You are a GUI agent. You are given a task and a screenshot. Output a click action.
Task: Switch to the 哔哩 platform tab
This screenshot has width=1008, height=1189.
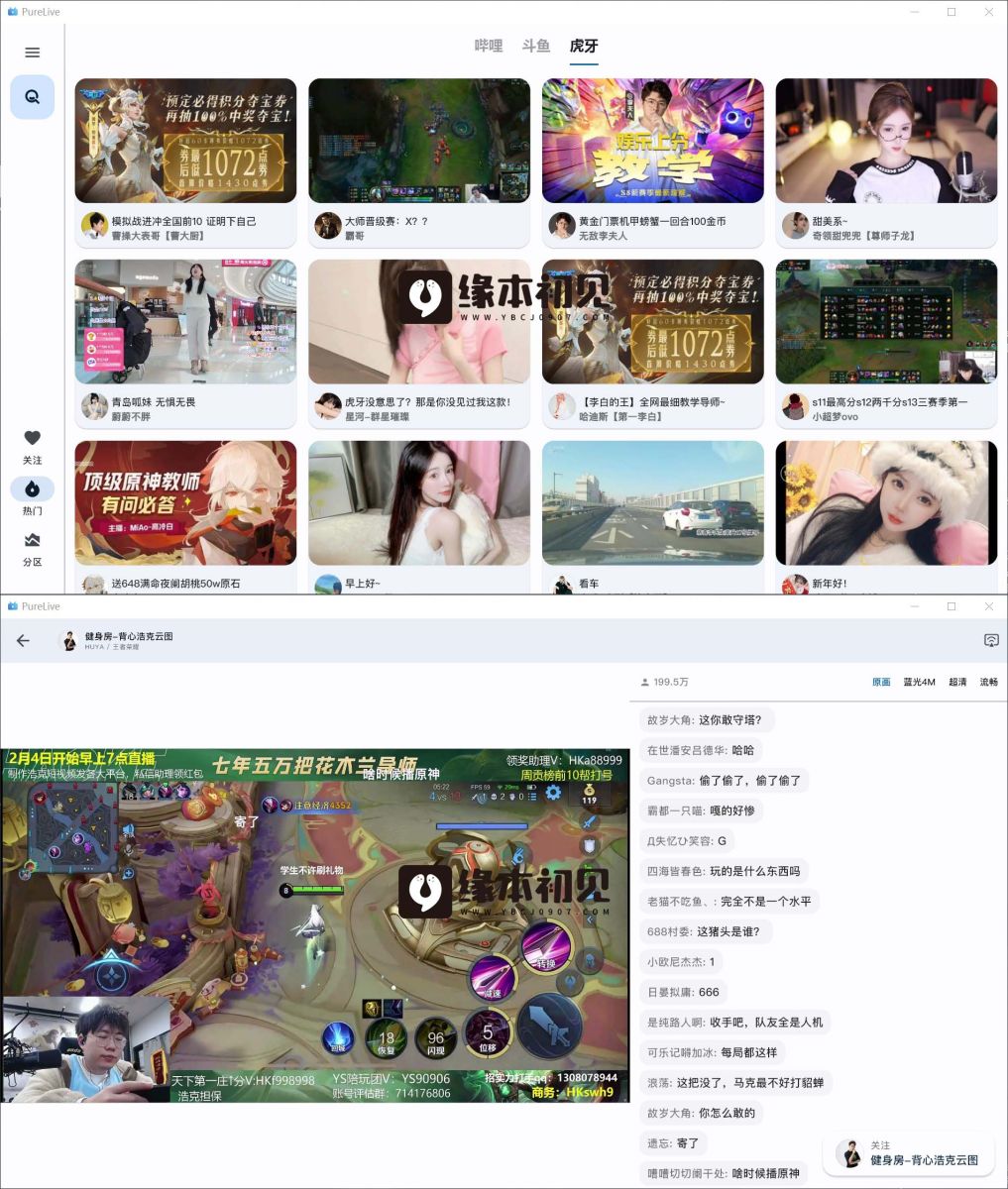pyautogui.click(x=489, y=46)
